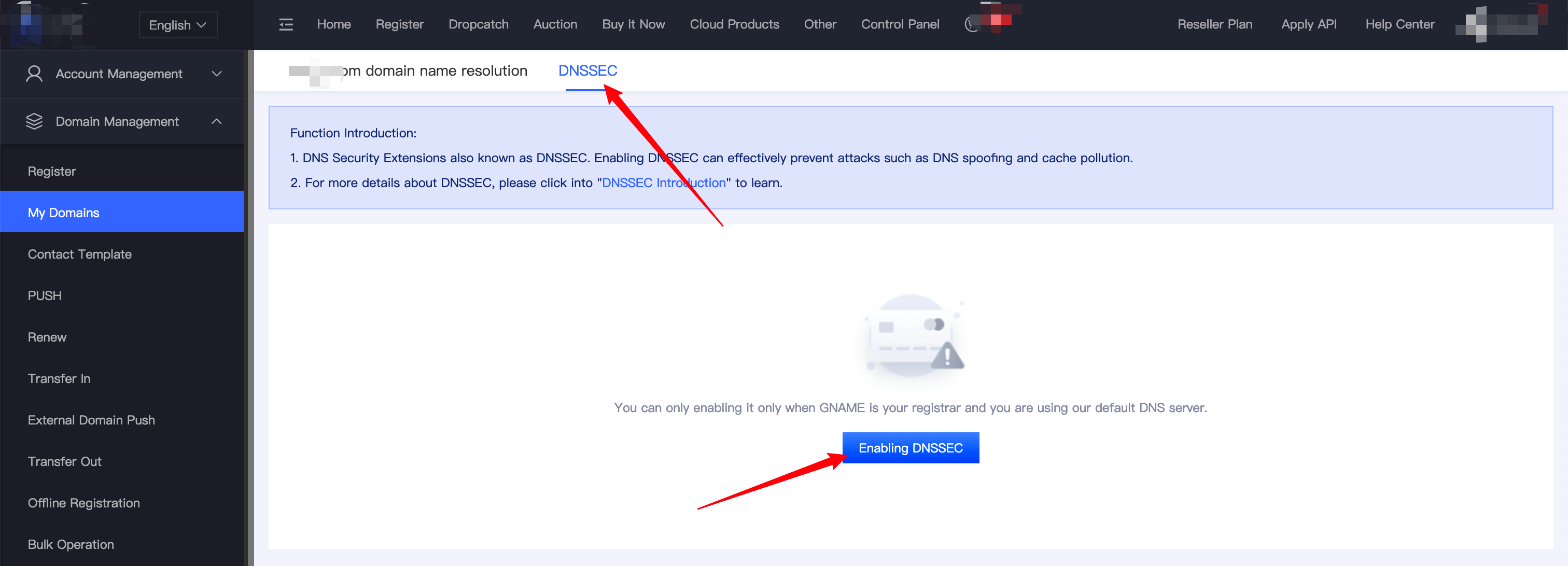Open Contact Template in sidebar

80,254
